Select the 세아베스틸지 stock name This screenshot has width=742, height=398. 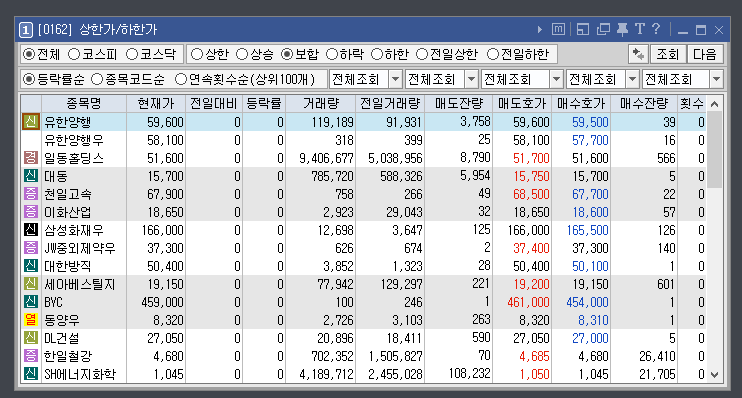coord(80,284)
